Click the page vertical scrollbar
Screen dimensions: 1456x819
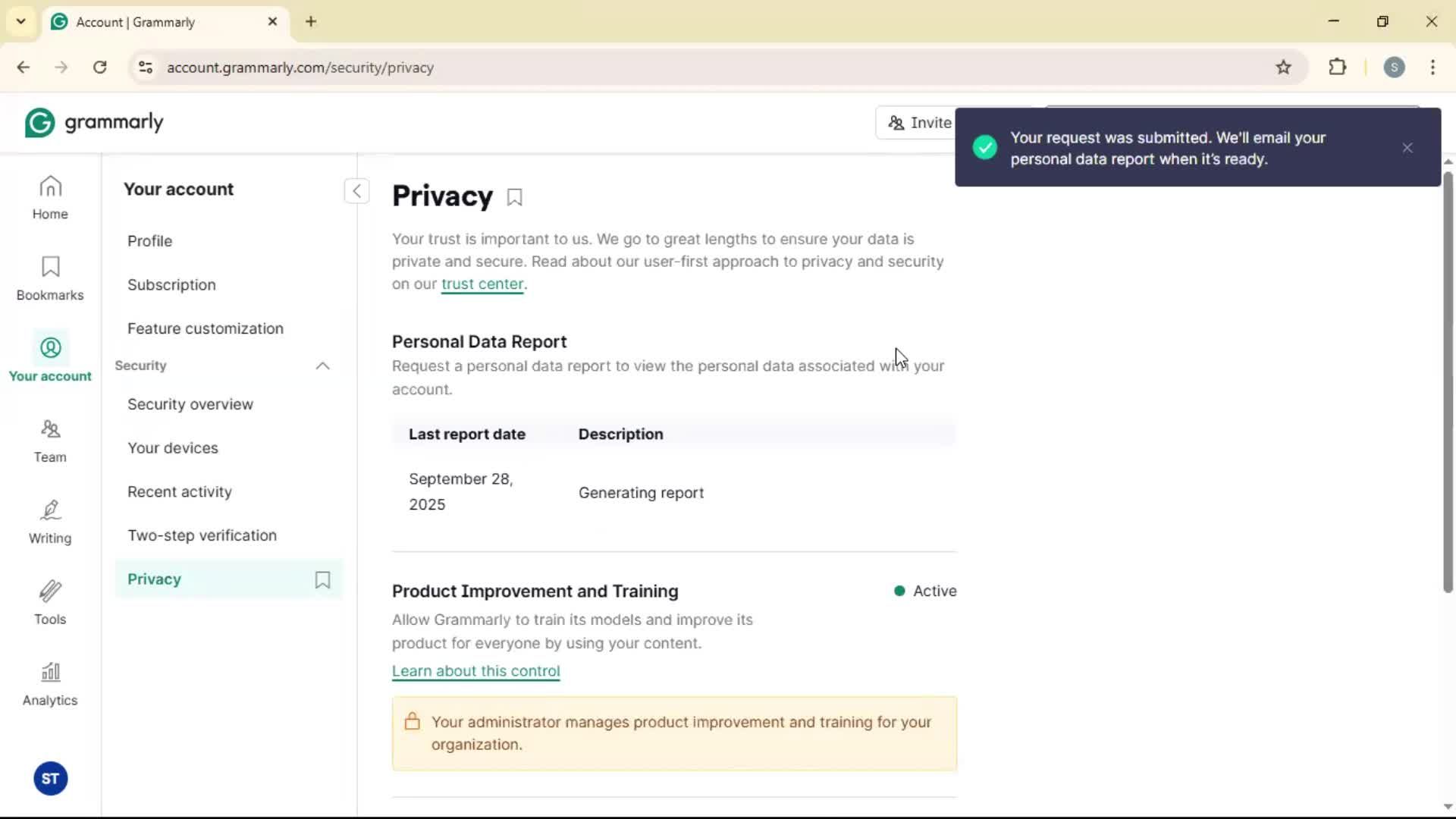1448,379
